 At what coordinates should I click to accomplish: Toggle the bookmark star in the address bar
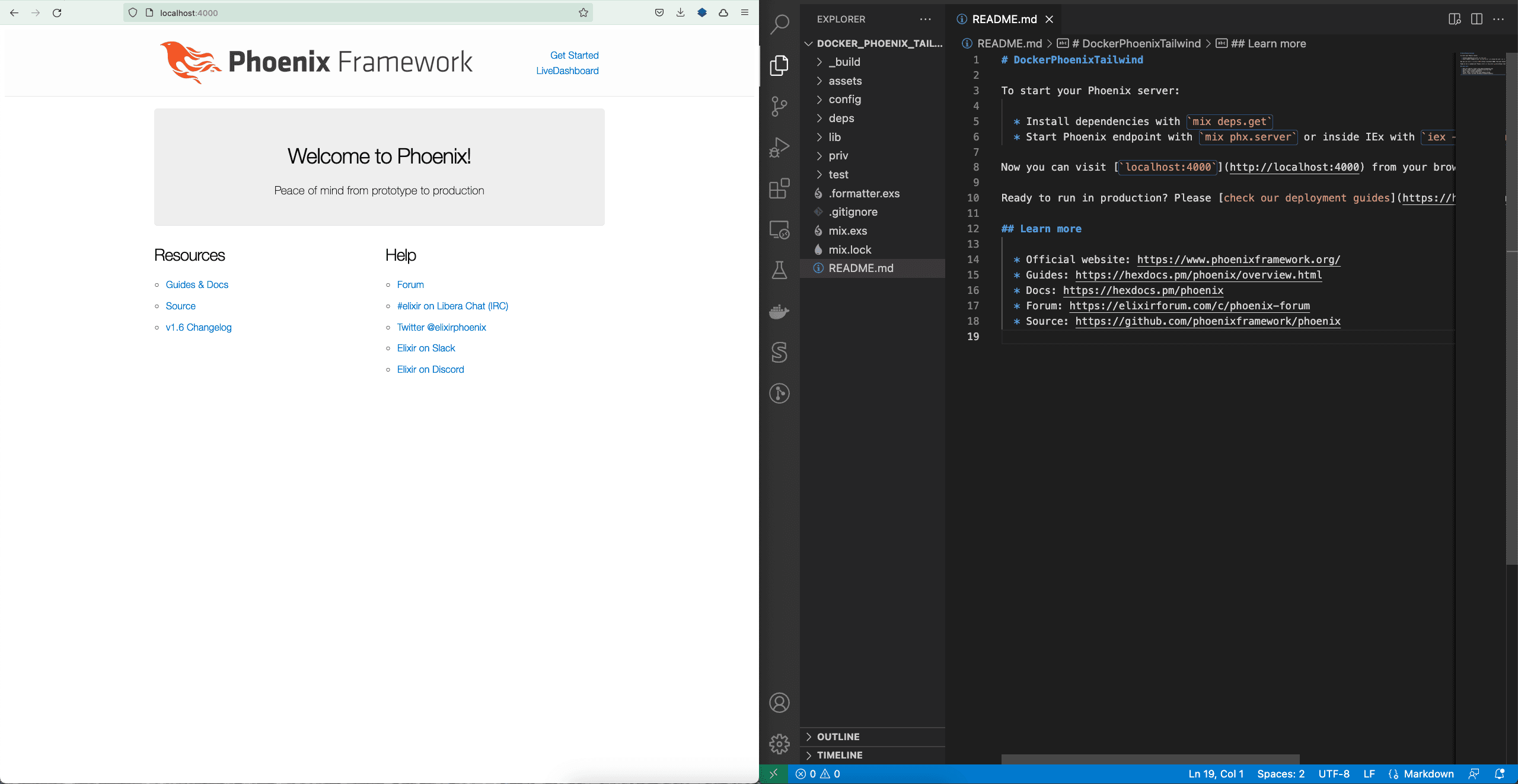[583, 12]
